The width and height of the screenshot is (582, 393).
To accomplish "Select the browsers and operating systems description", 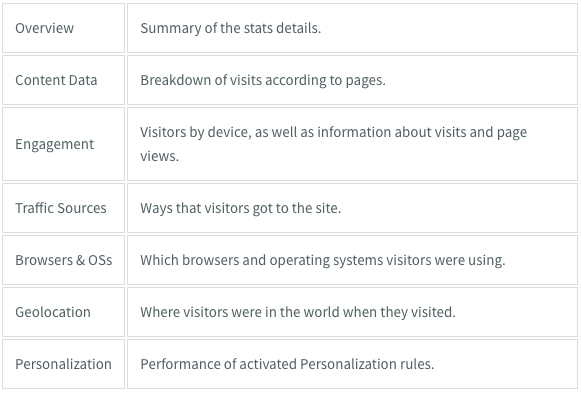I will (x=323, y=260).
